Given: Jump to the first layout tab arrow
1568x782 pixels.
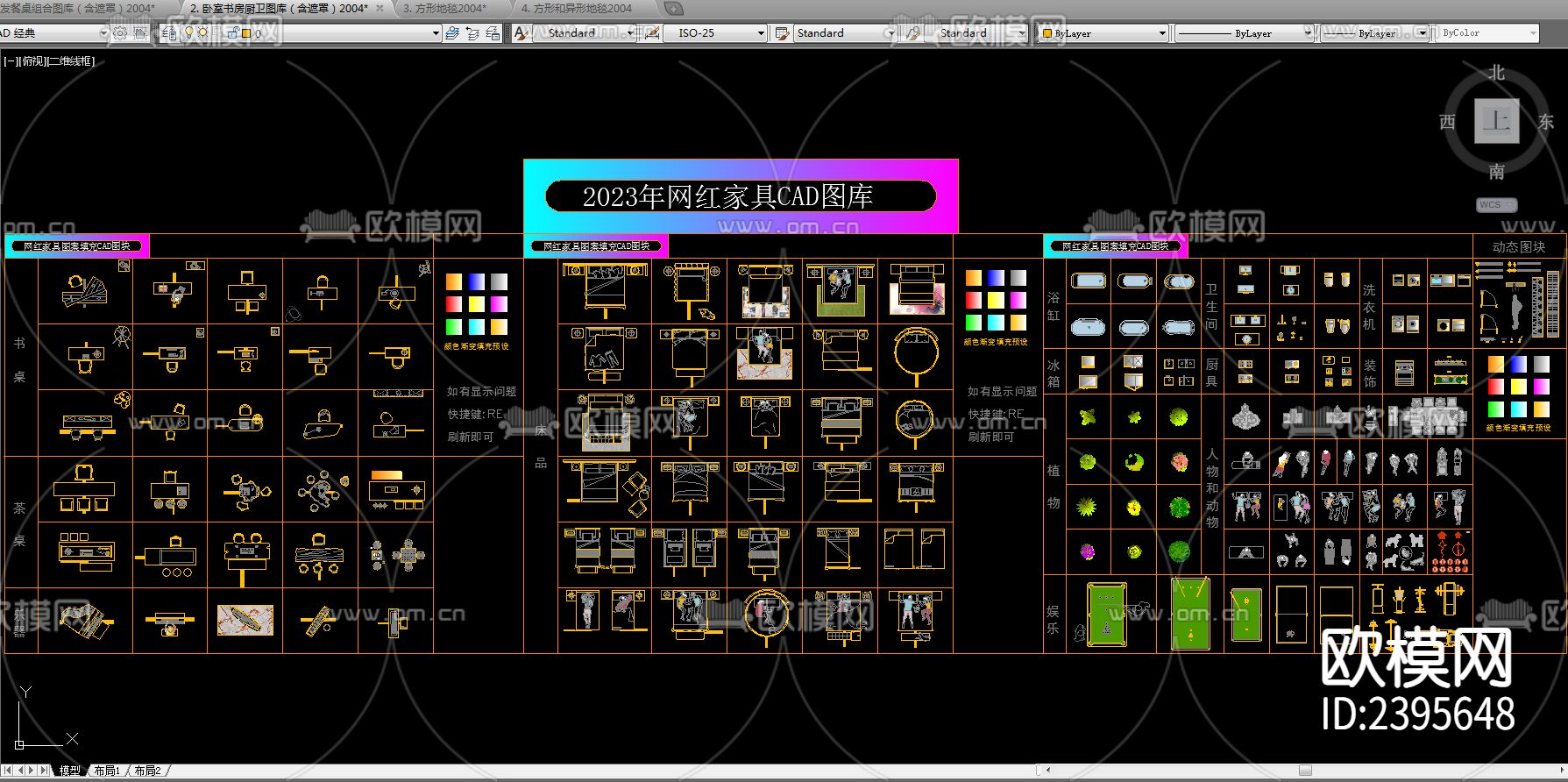Looking at the screenshot, I should tap(8, 771).
